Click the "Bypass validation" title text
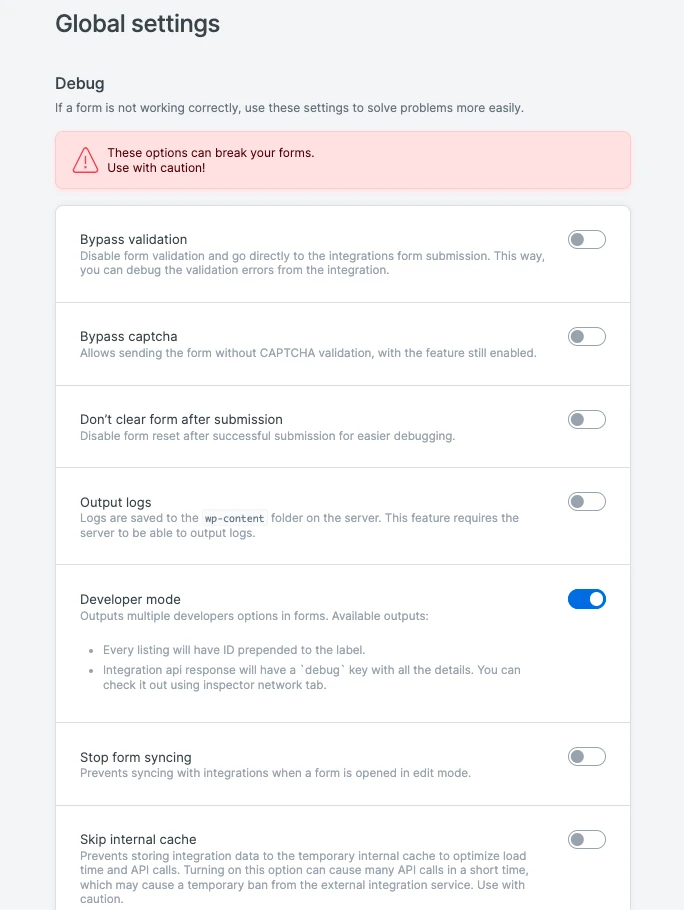 [x=133, y=240]
